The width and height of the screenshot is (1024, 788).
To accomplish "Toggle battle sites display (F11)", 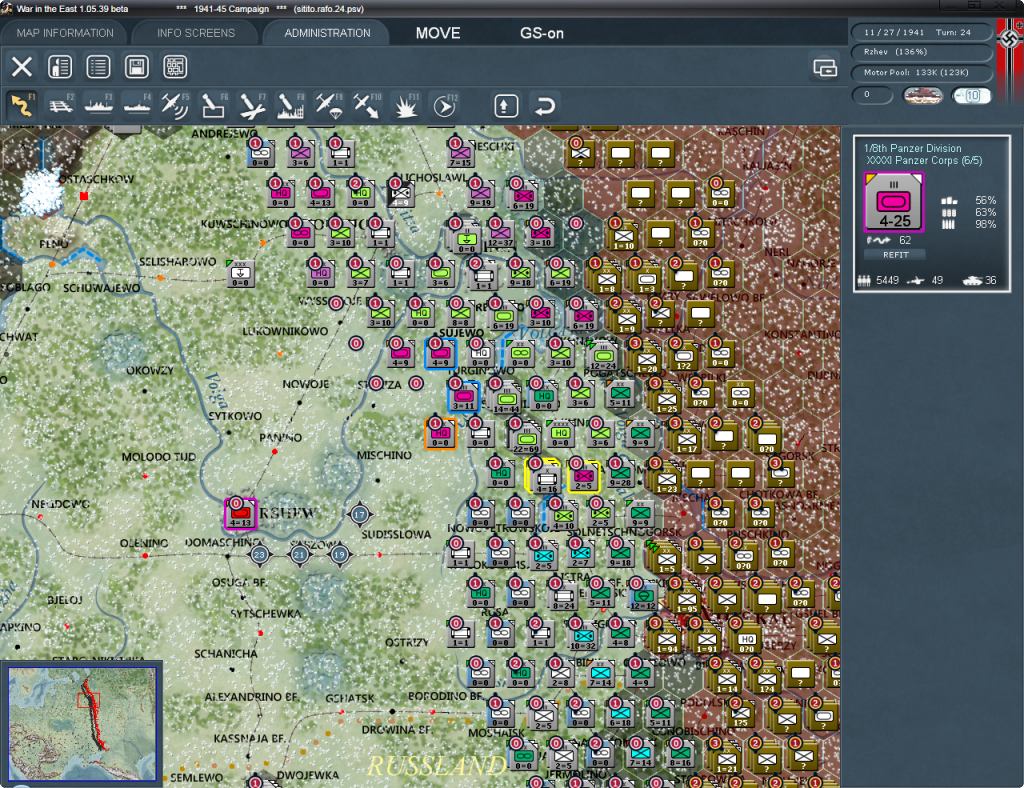I will tap(406, 105).
